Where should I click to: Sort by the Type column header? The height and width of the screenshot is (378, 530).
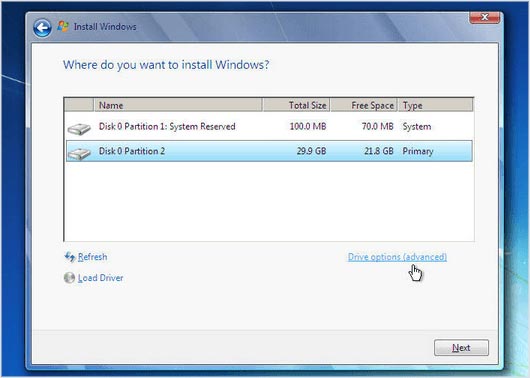pyautogui.click(x=435, y=105)
